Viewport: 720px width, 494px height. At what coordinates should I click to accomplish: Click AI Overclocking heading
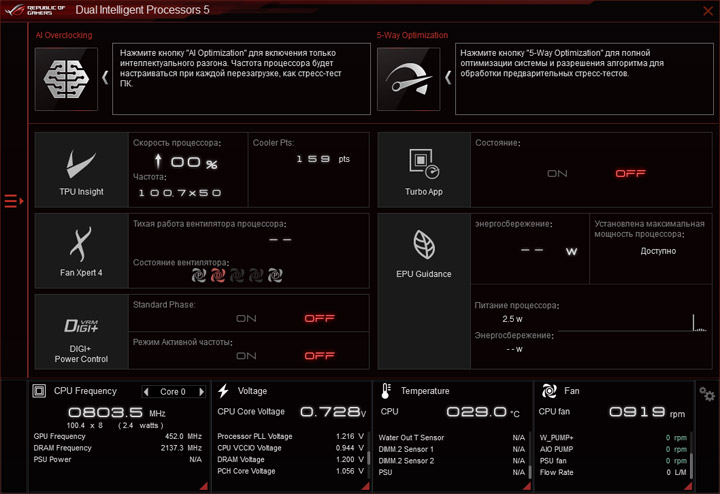(64, 35)
